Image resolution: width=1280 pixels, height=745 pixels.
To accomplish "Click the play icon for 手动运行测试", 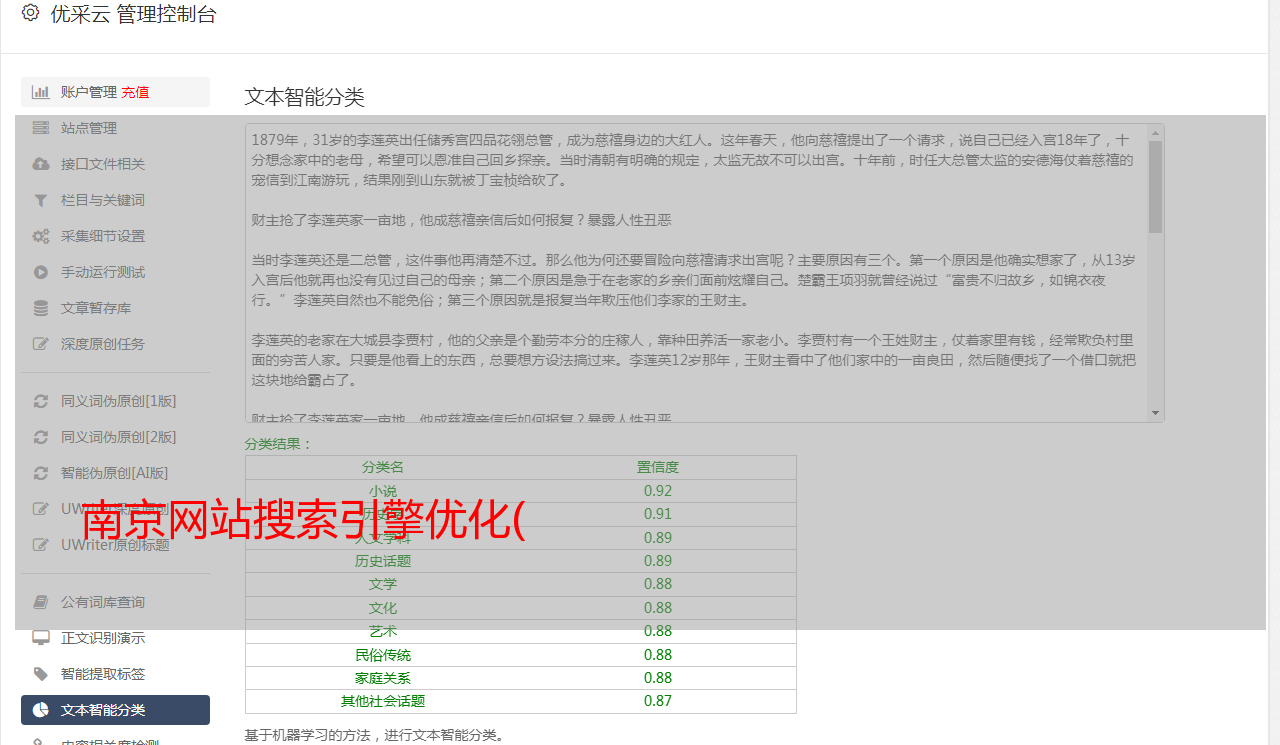I will point(40,272).
